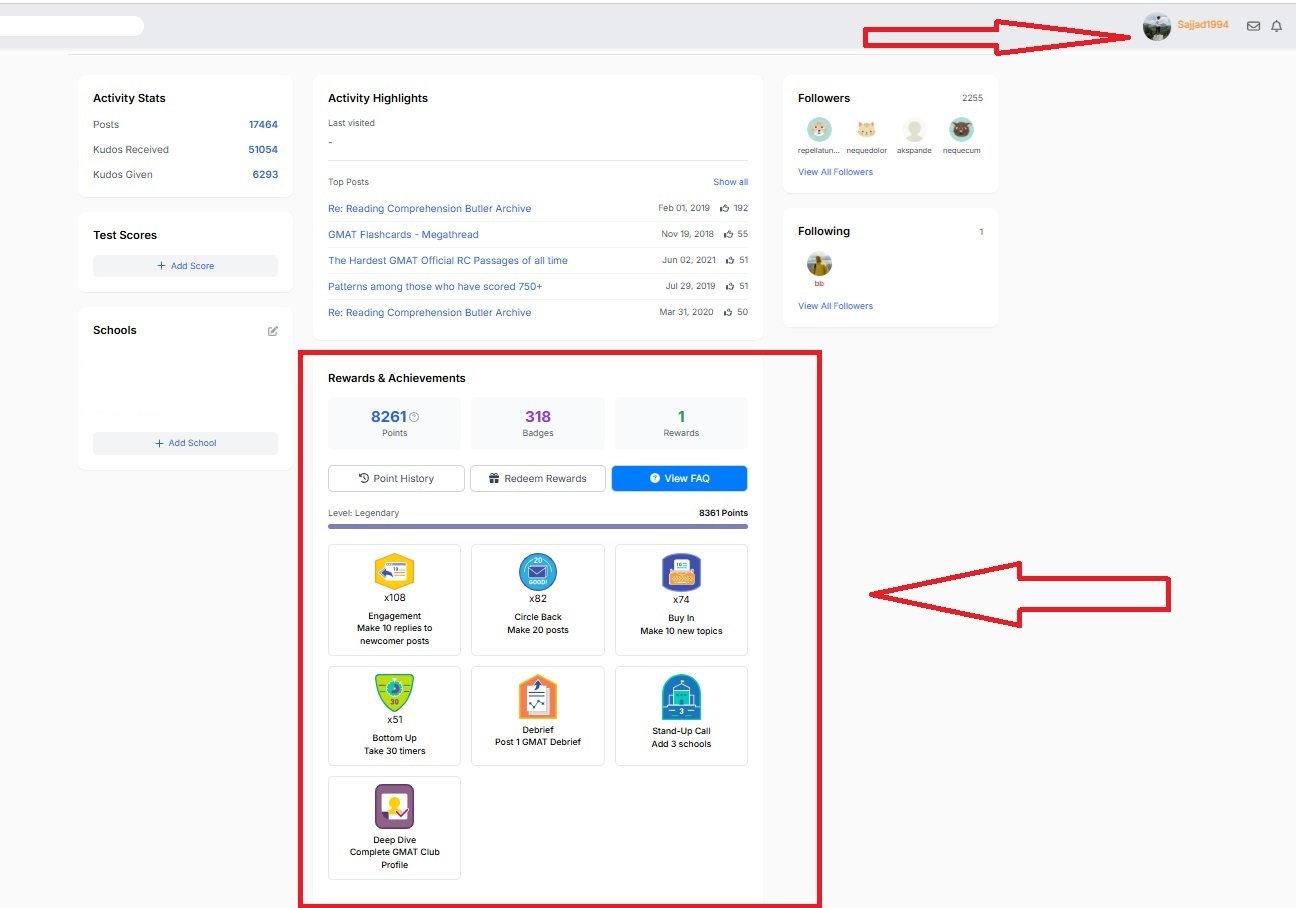This screenshot has width=1296, height=908.
Task: Open Show all link for Top Posts
Action: click(x=730, y=182)
